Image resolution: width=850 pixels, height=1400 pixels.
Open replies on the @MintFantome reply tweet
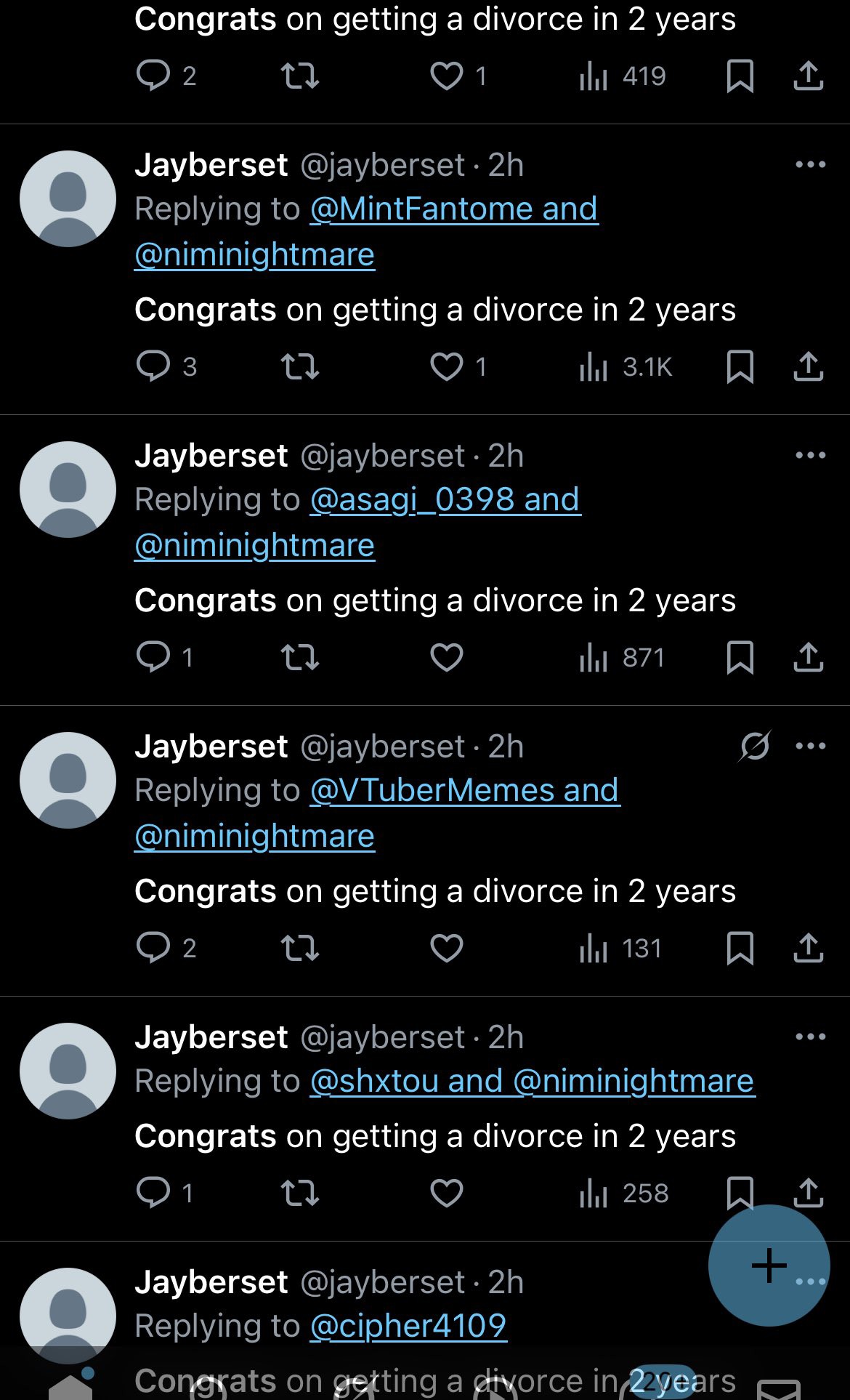point(166,366)
